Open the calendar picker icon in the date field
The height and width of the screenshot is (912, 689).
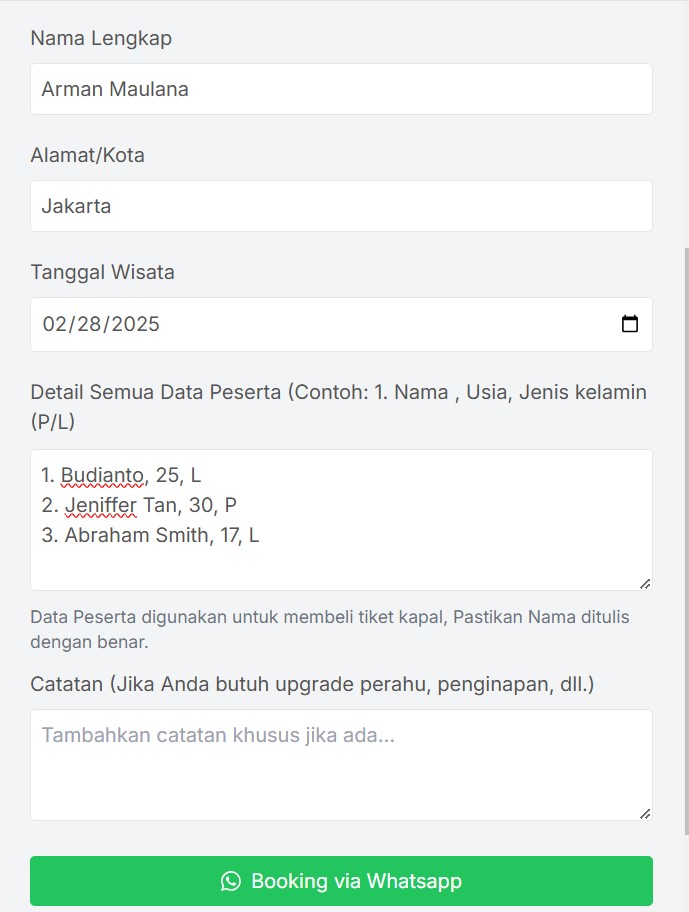click(x=630, y=323)
